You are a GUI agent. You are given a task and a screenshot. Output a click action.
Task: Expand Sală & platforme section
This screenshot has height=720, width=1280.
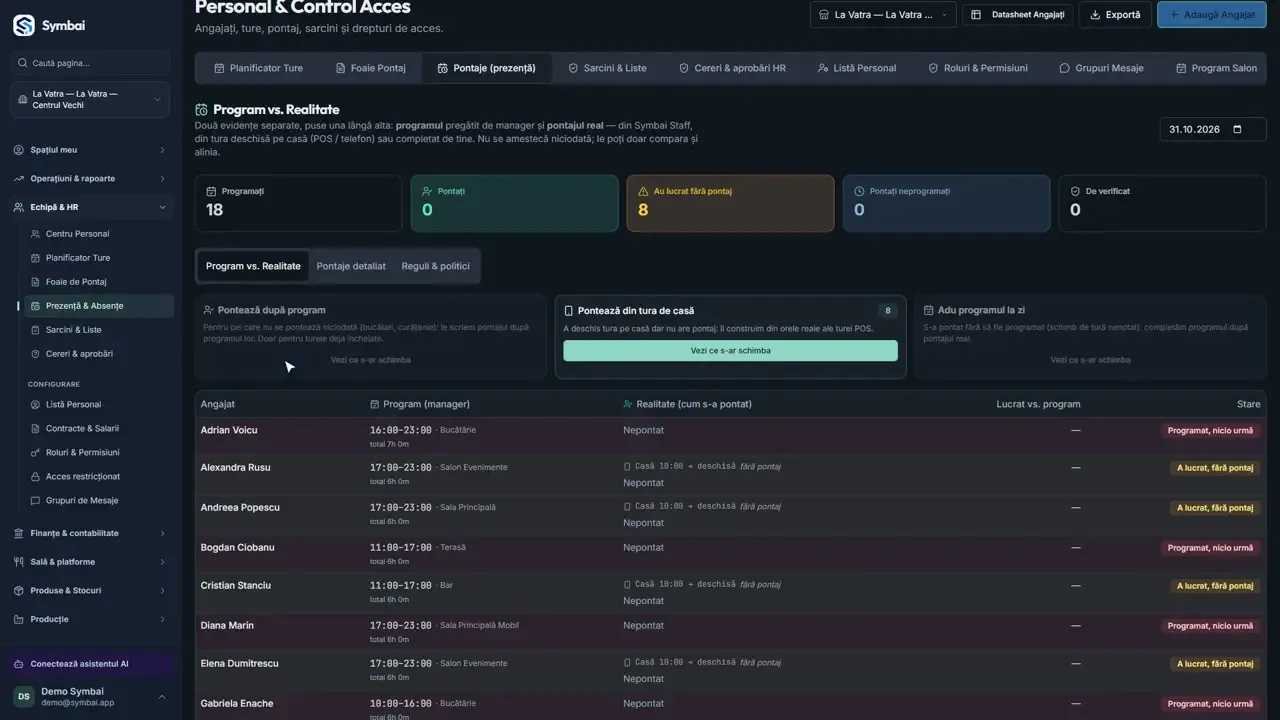[x=91, y=562]
